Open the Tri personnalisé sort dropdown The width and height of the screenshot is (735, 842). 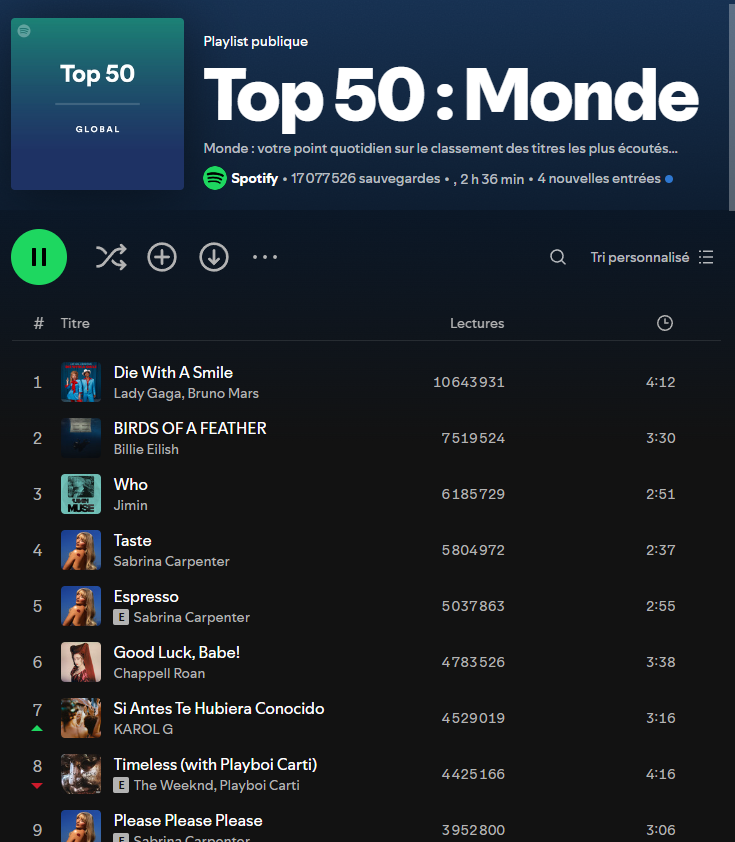(651, 257)
